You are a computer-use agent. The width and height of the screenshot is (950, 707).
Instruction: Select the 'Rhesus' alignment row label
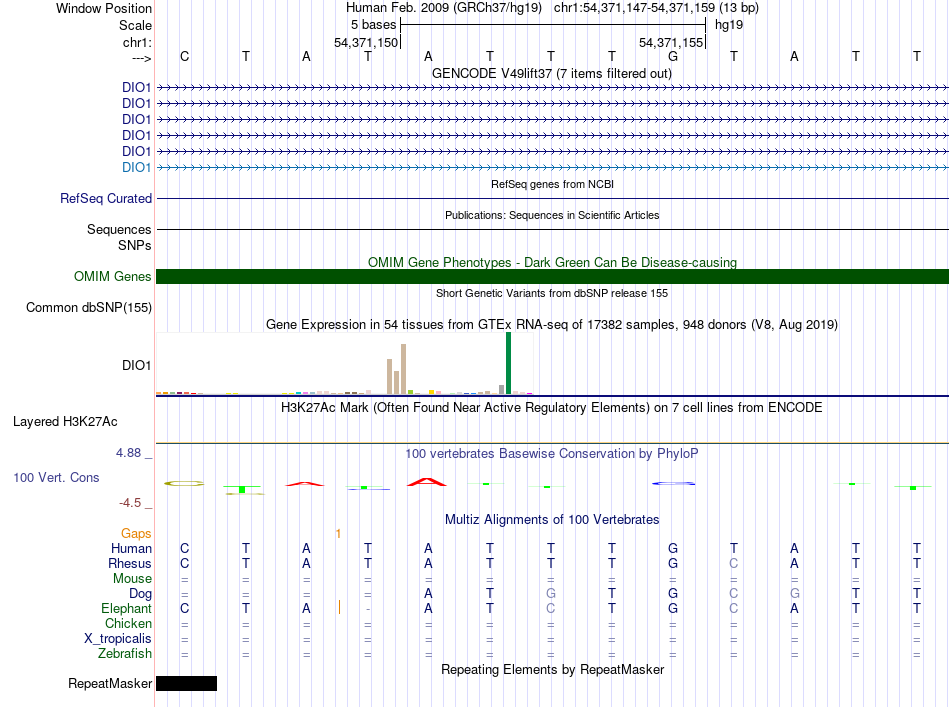(x=130, y=563)
